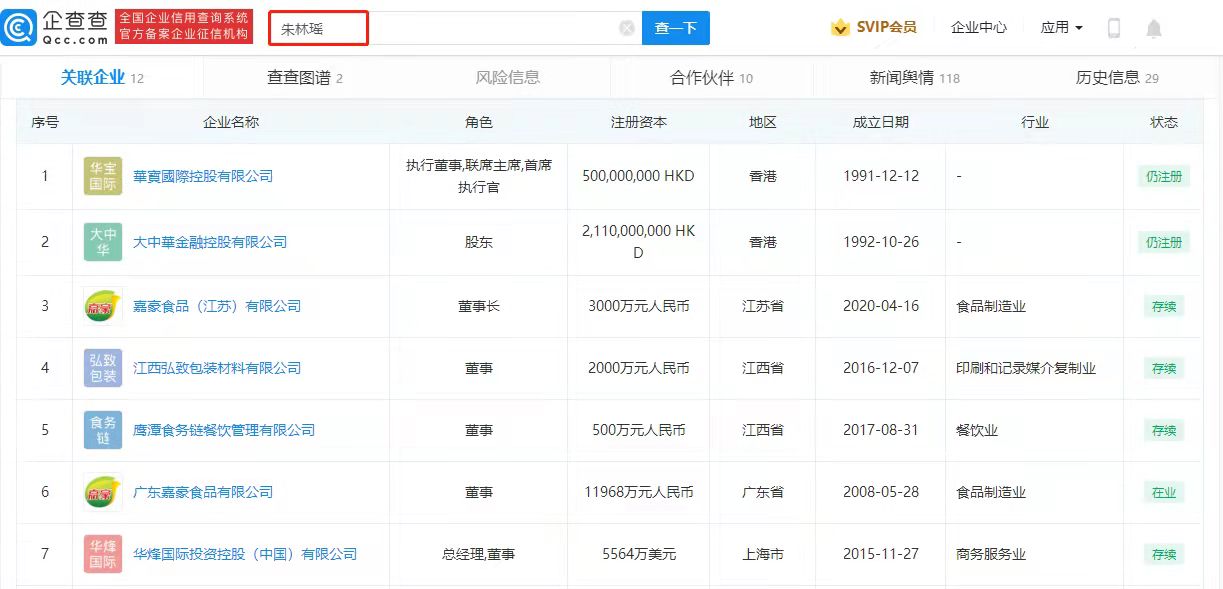Click the 查一下 search button
Viewport: 1223px width, 589px height.
click(676, 28)
